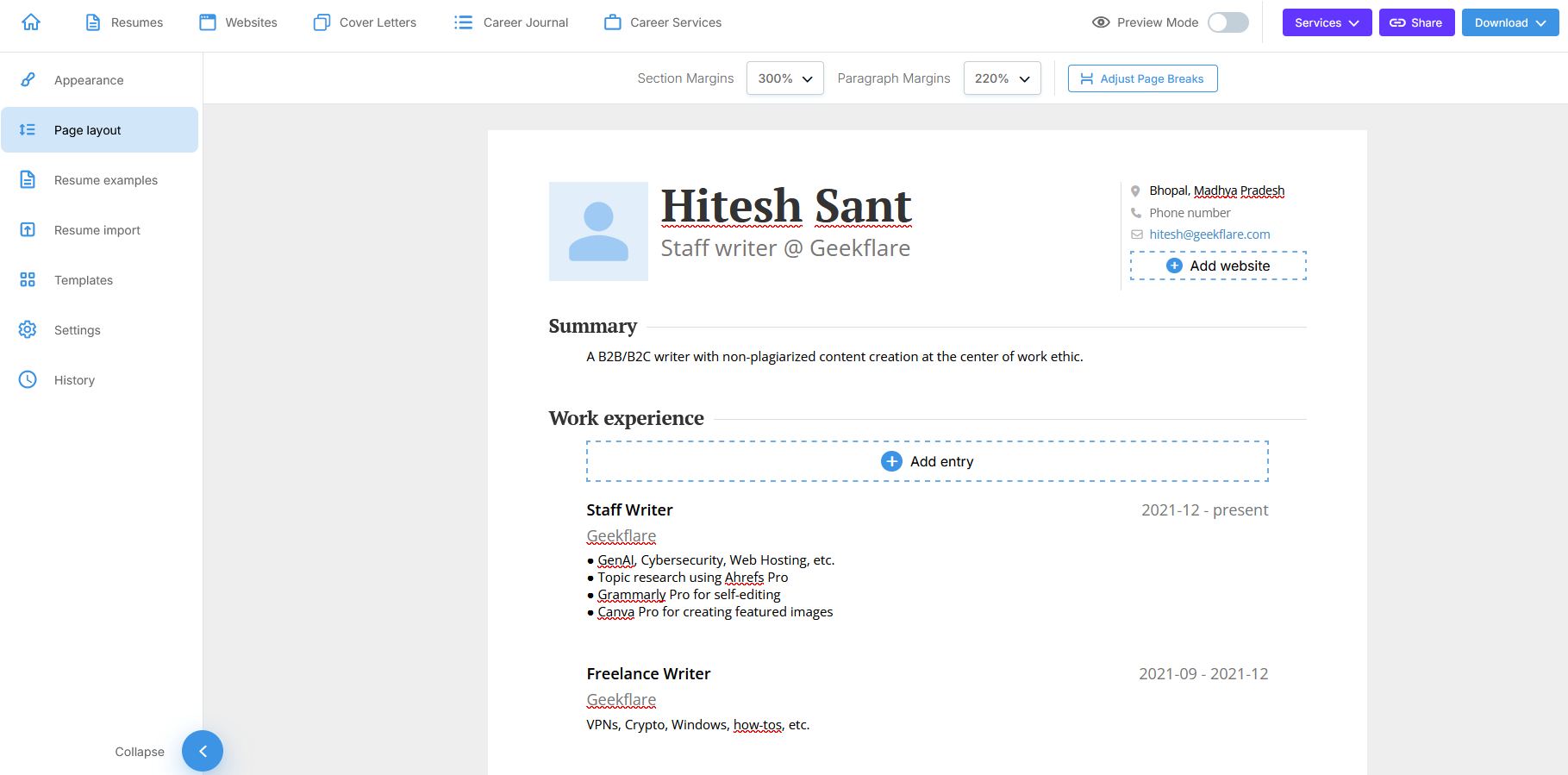Select Templates in the sidebar
The height and width of the screenshot is (775, 1568).
pyautogui.click(x=100, y=280)
